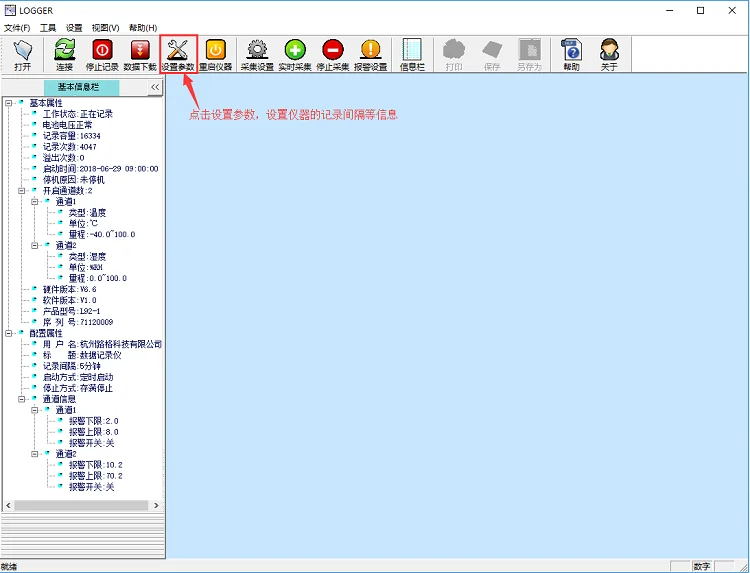Screen dimensions: 750x573
Task: Click the 保存 (Save) toolbar icon
Action: [492, 55]
